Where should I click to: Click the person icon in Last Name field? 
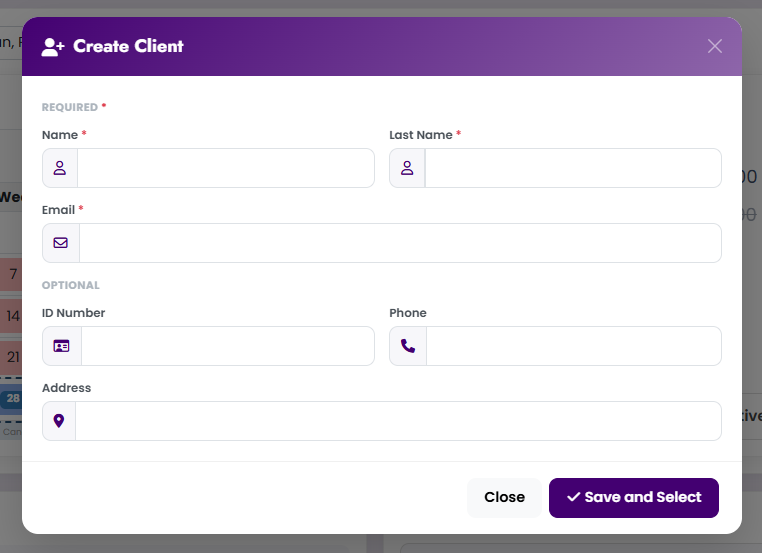407,168
